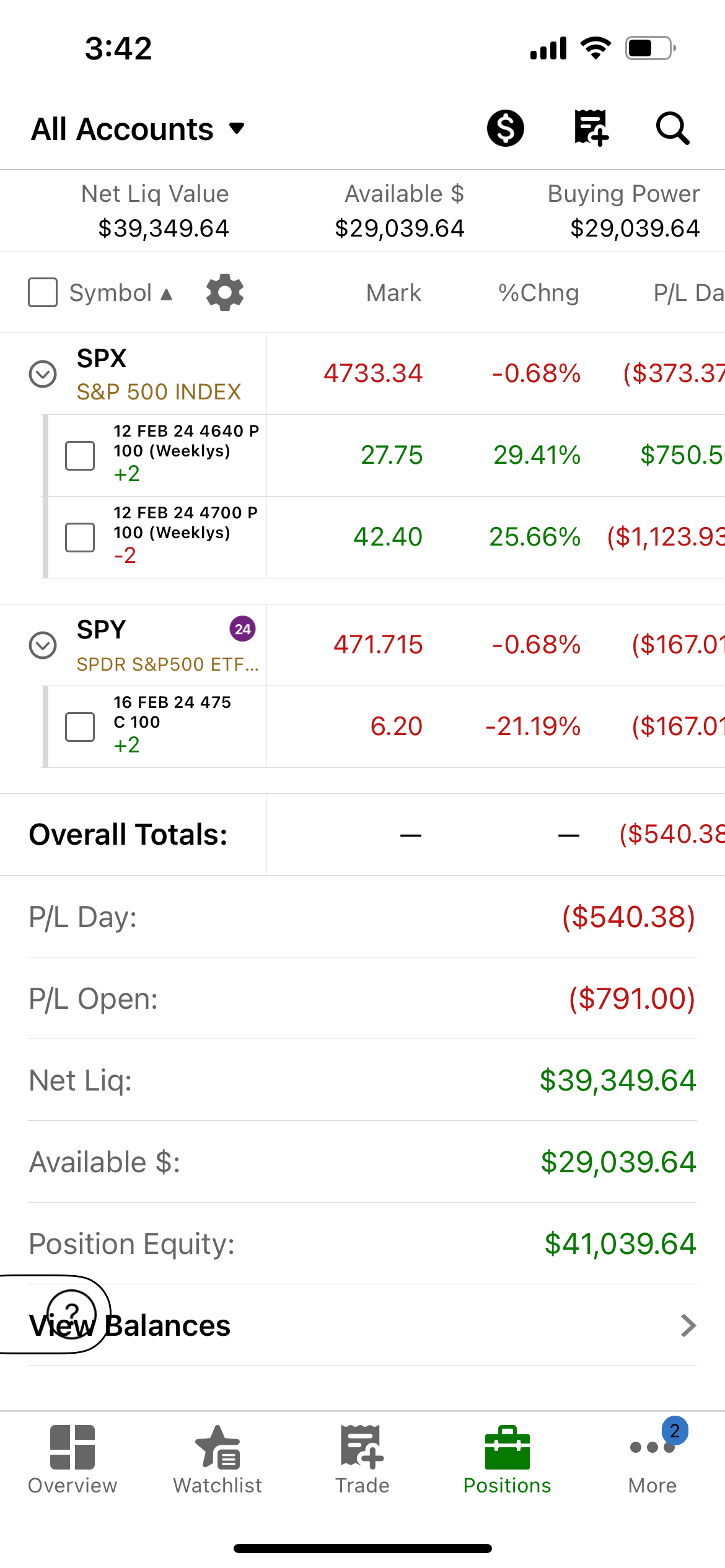The image size is (725, 1568).
Task: Tap the dollar sign account icon
Action: point(505,128)
